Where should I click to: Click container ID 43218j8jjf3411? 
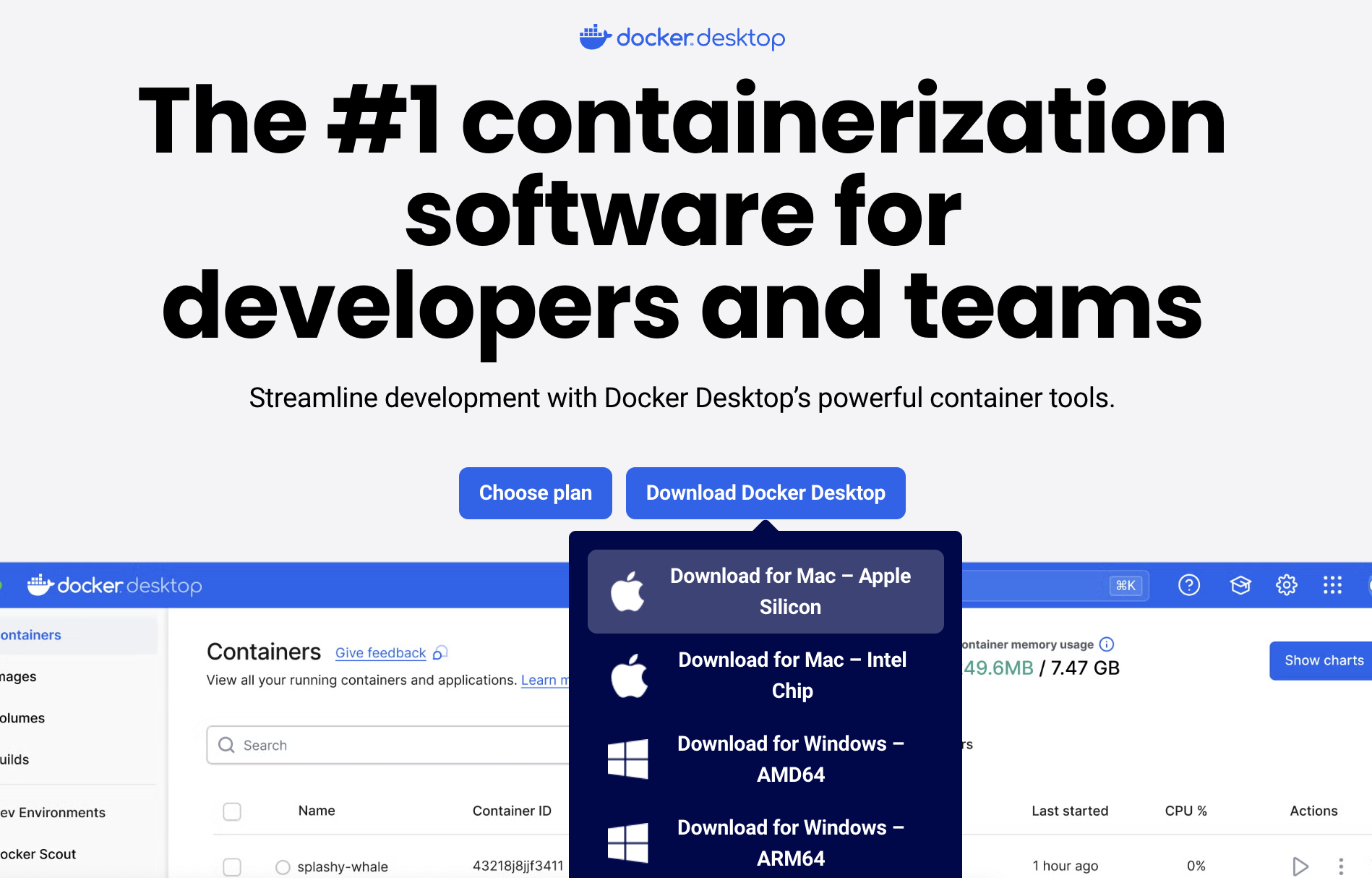click(x=518, y=866)
